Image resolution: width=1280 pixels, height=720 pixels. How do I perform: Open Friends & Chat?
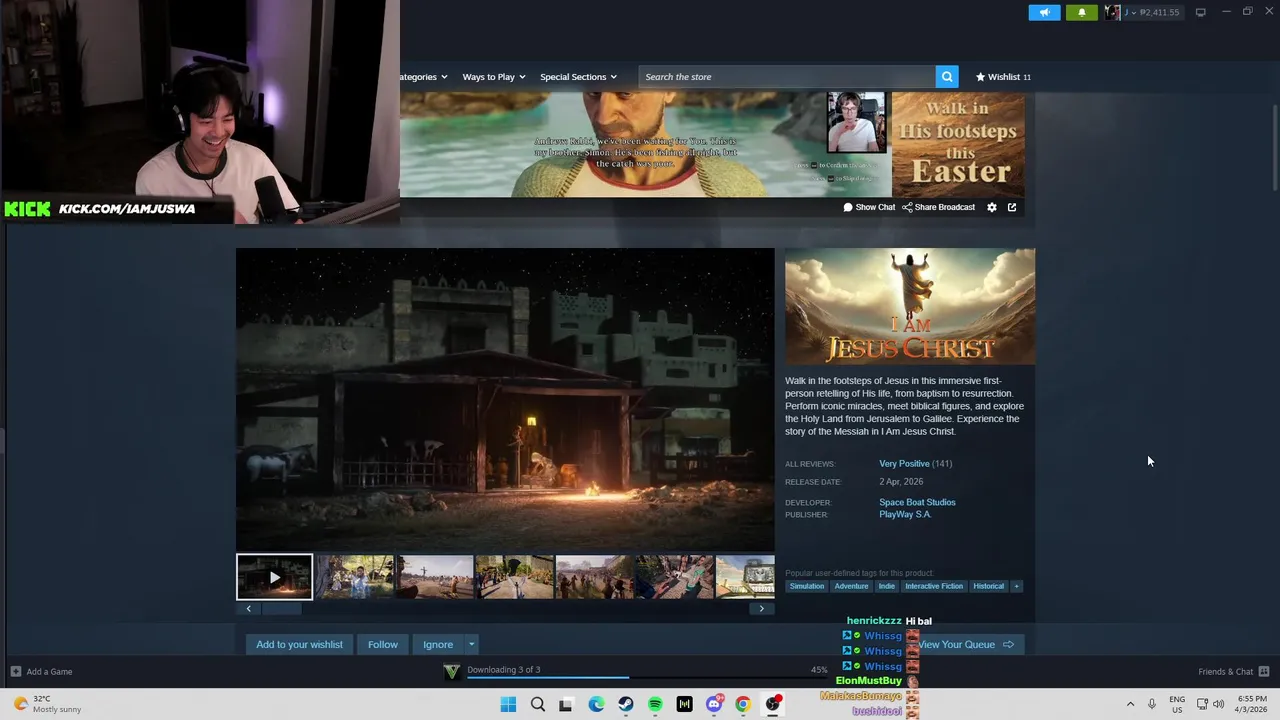1233,671
